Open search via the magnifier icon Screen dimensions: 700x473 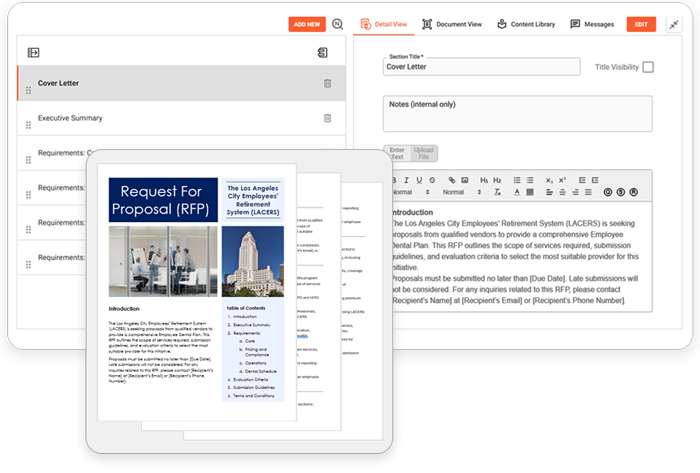pos(338,24)
